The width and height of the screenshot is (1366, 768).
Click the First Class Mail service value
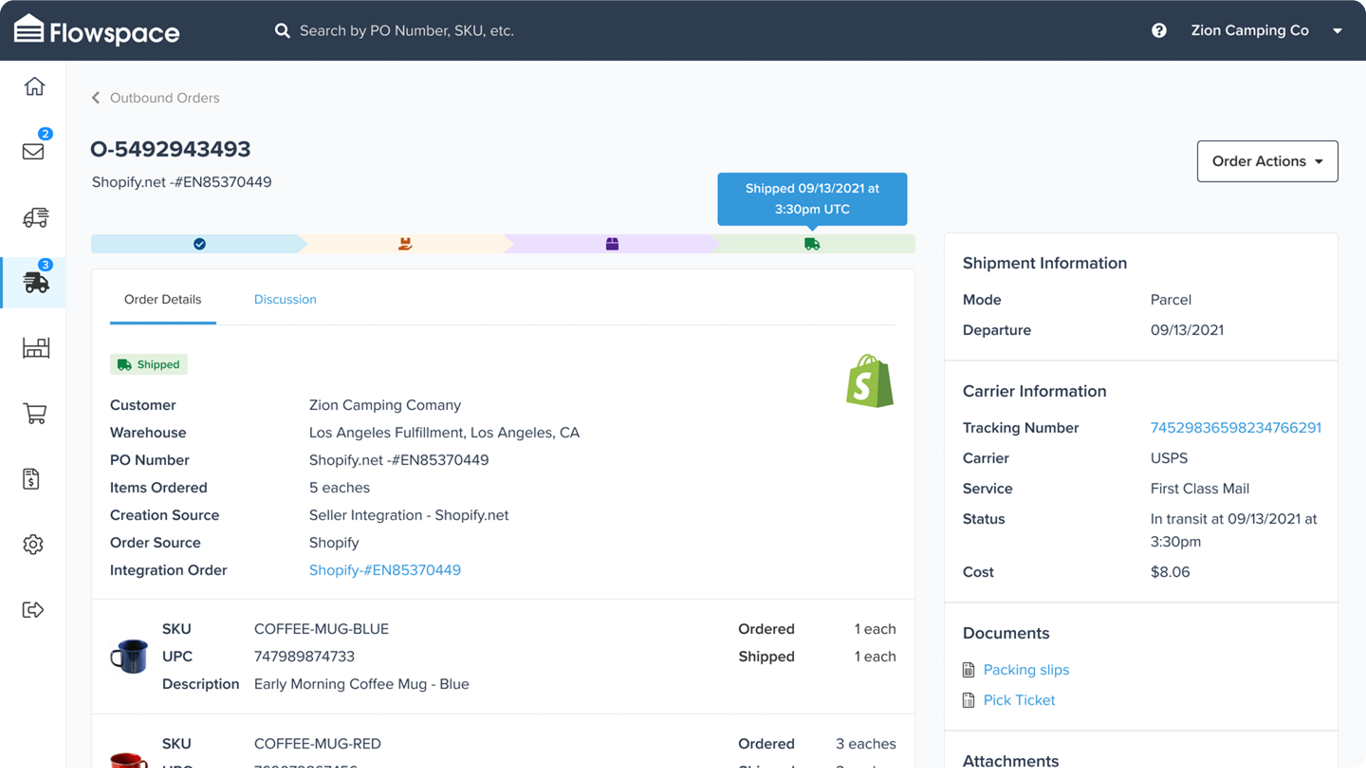click(1200, 489)
